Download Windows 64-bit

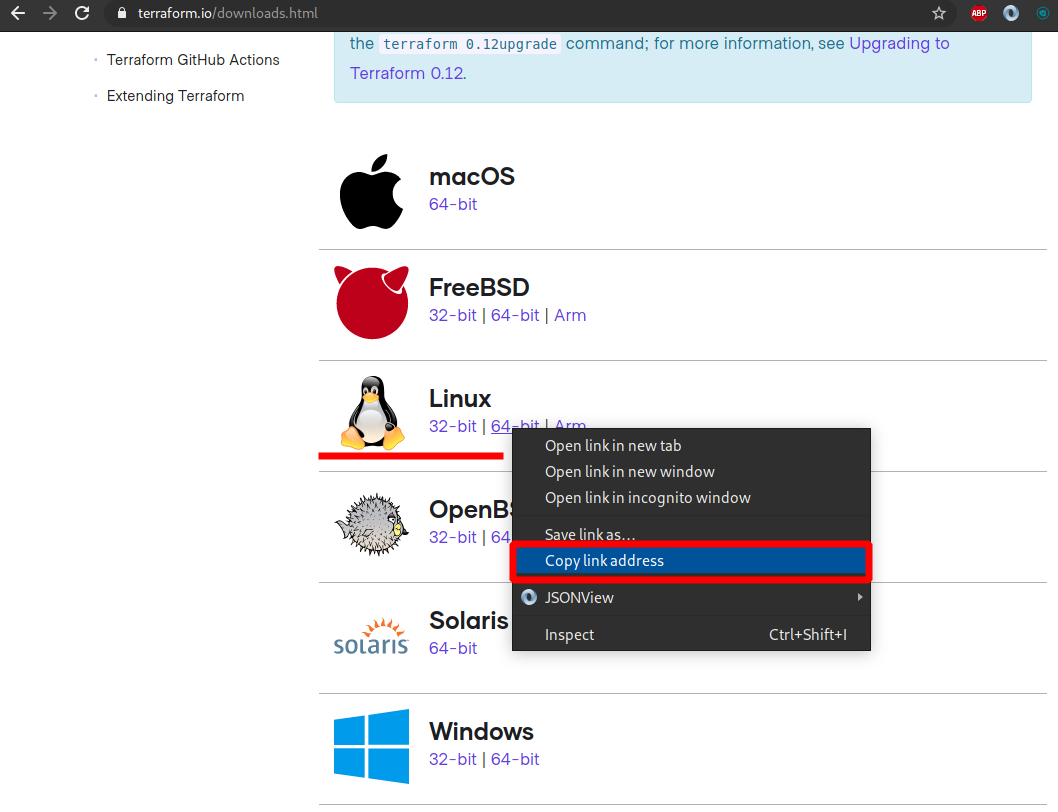pyautogui.click(x=515, y=759)
